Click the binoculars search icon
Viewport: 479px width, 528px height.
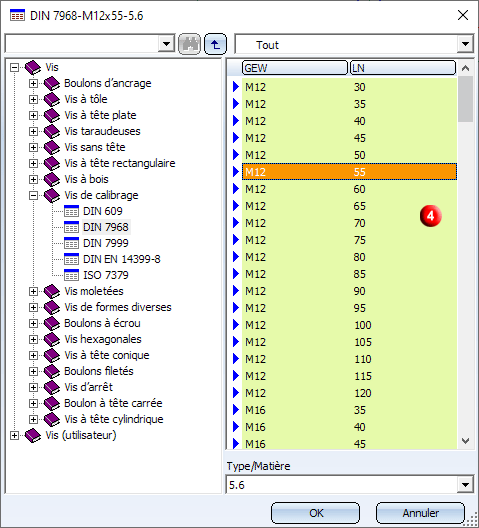(189, 44)
